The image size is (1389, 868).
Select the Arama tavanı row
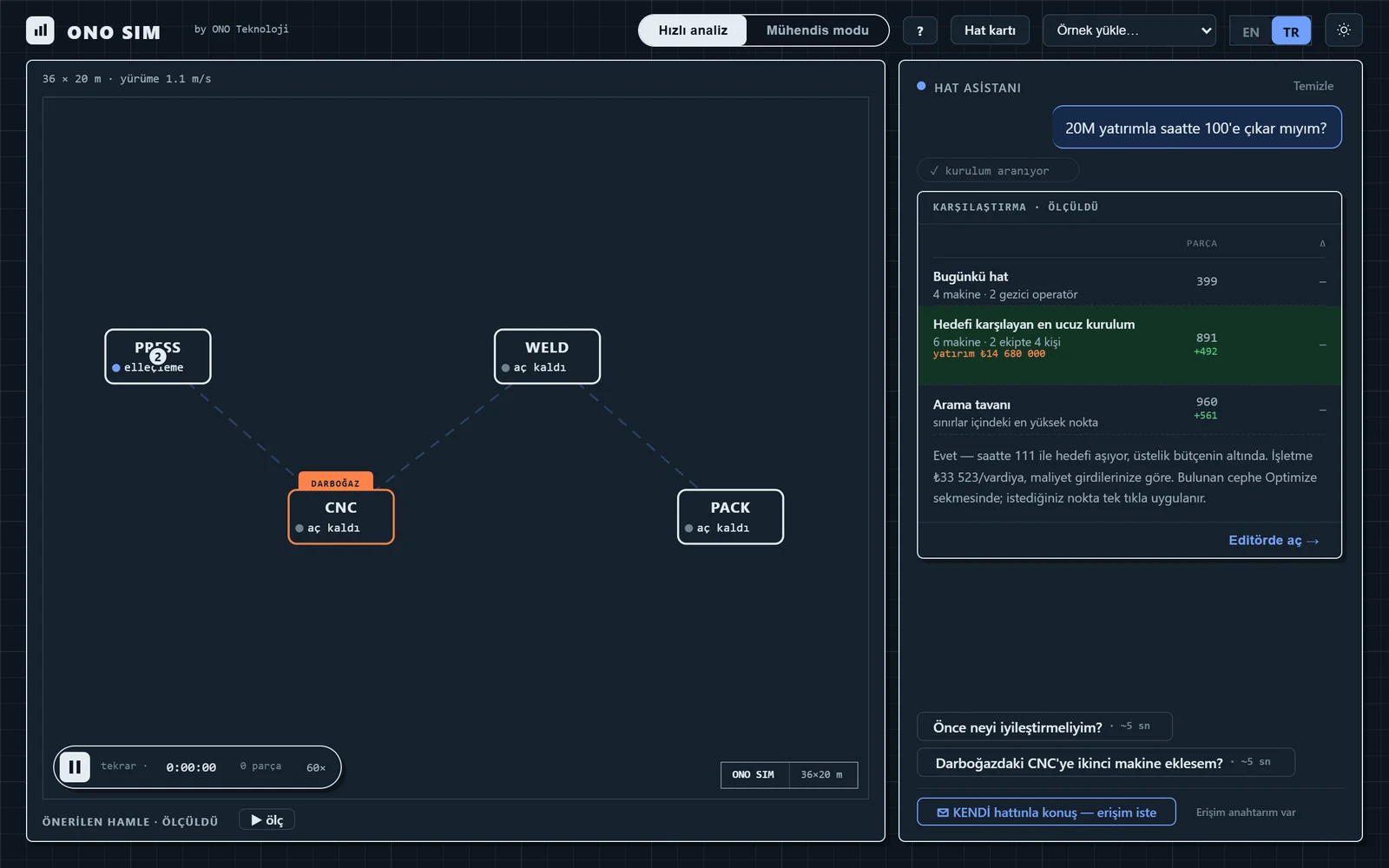pyautogui.click(x=1129, y=411)
